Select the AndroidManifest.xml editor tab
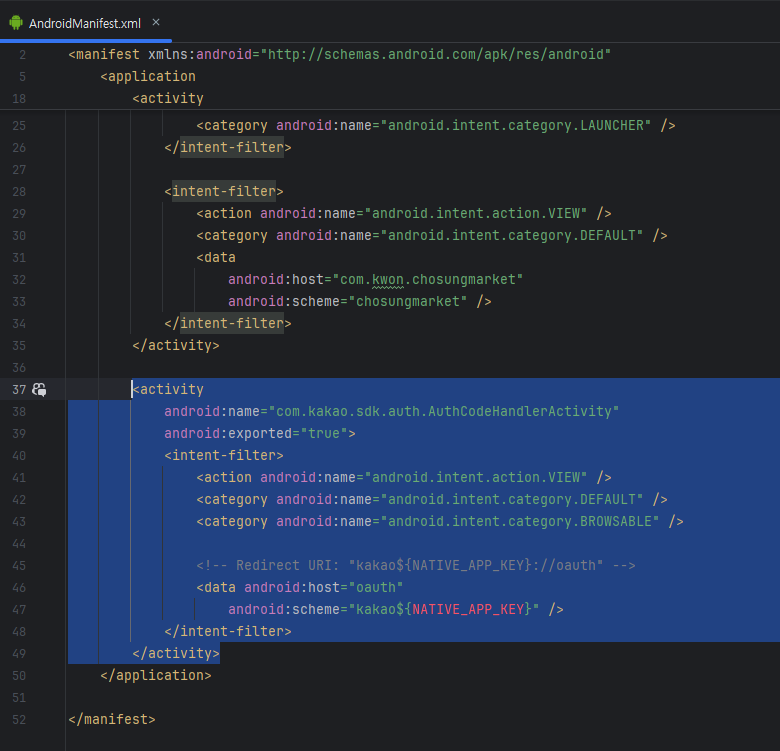Viewport: 780px width, 751px height. coord(85,23)
